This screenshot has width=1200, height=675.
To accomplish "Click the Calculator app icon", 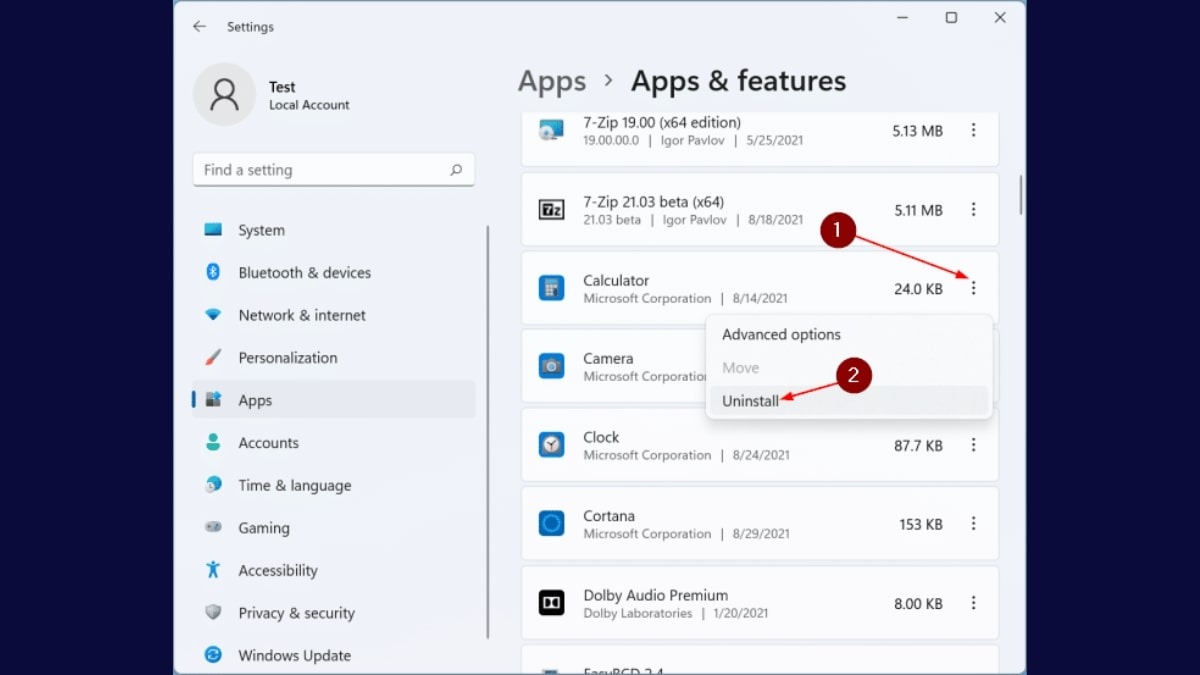I will (551, 288).
